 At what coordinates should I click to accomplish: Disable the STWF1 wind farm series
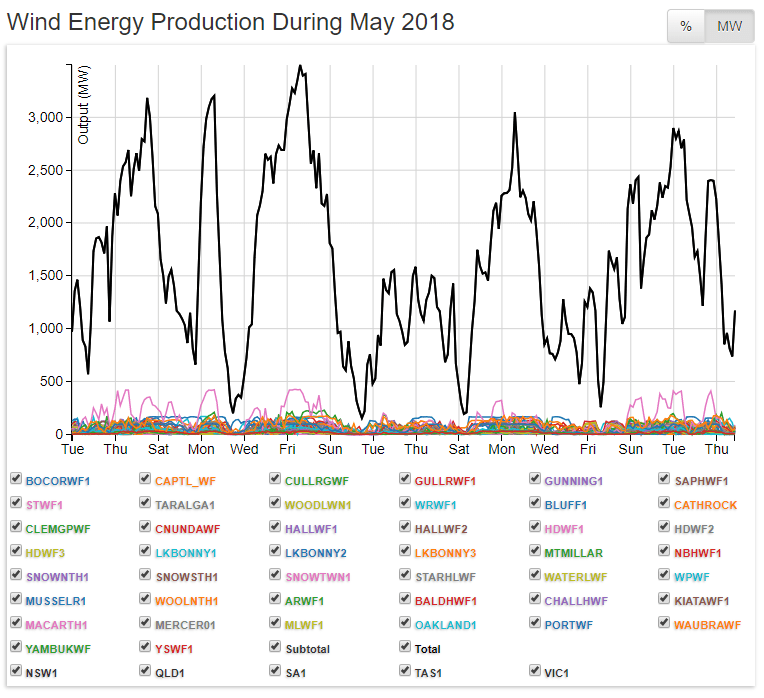pyautogui.click(x=17, y=504)
